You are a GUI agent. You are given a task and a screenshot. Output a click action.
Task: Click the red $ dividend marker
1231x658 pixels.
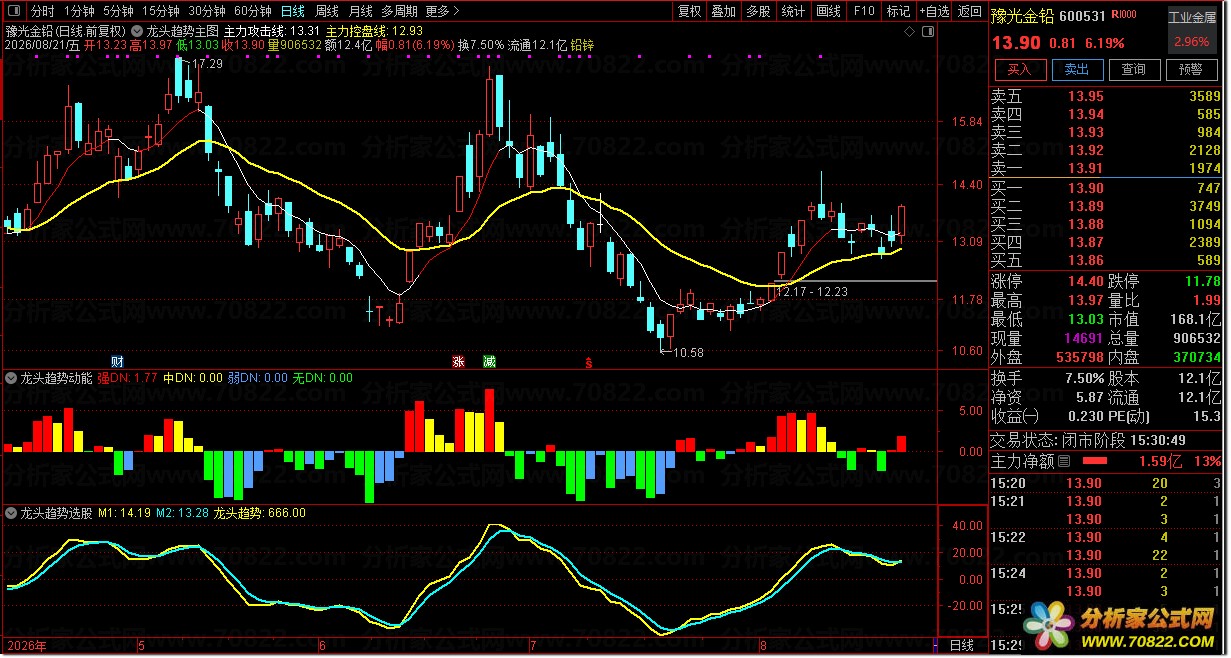(589, 361)
